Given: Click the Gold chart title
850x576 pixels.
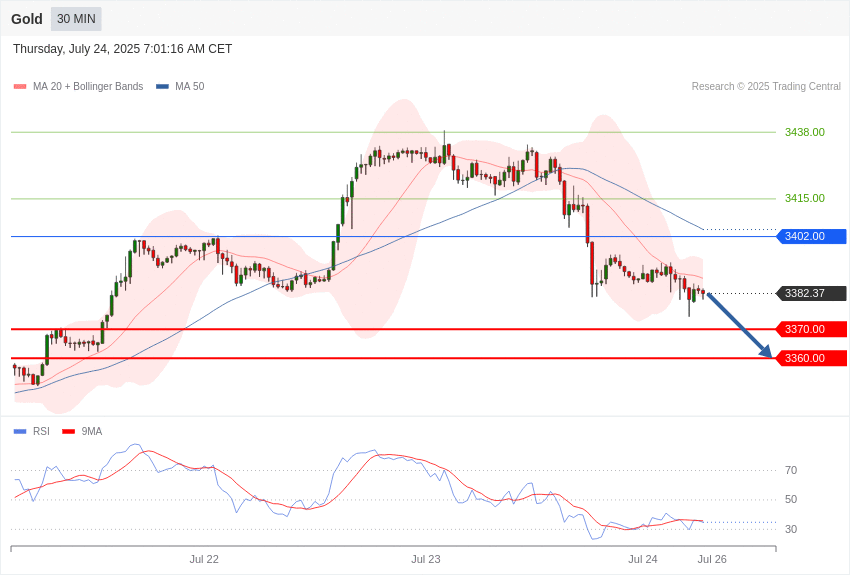Looking at the screenshot, I should point(27,19).
